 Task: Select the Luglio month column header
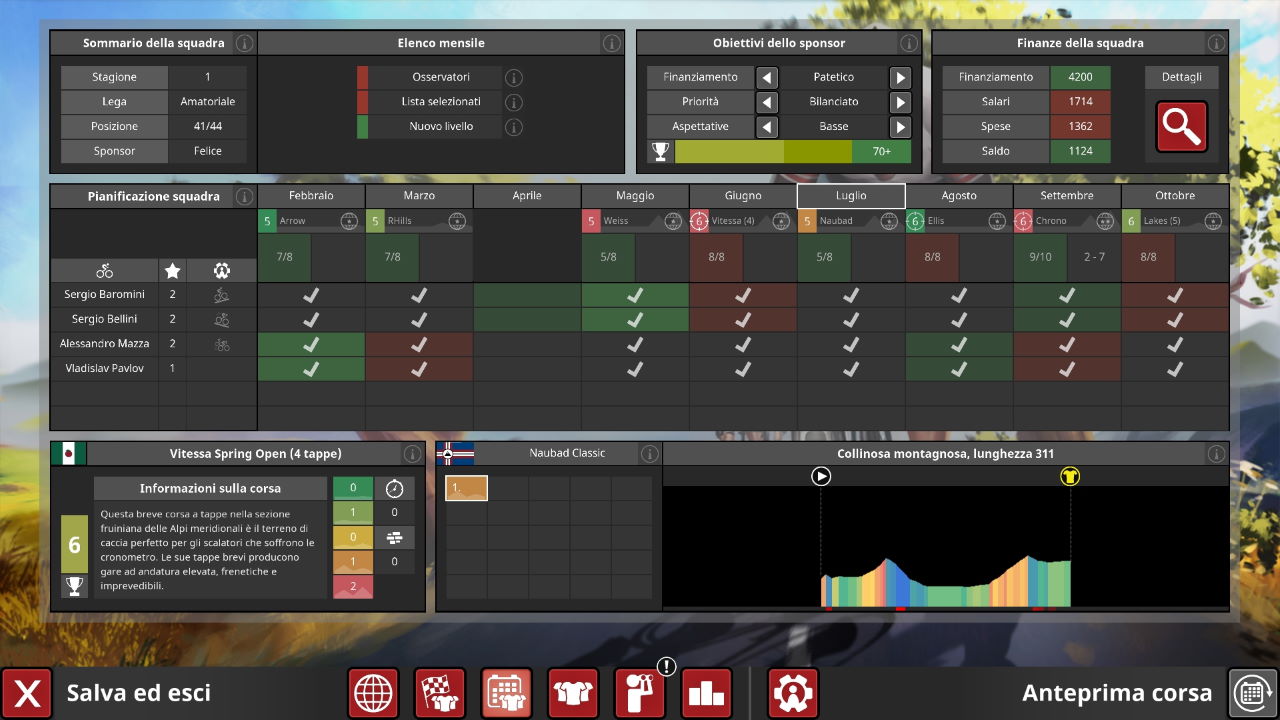click(851, 196)
